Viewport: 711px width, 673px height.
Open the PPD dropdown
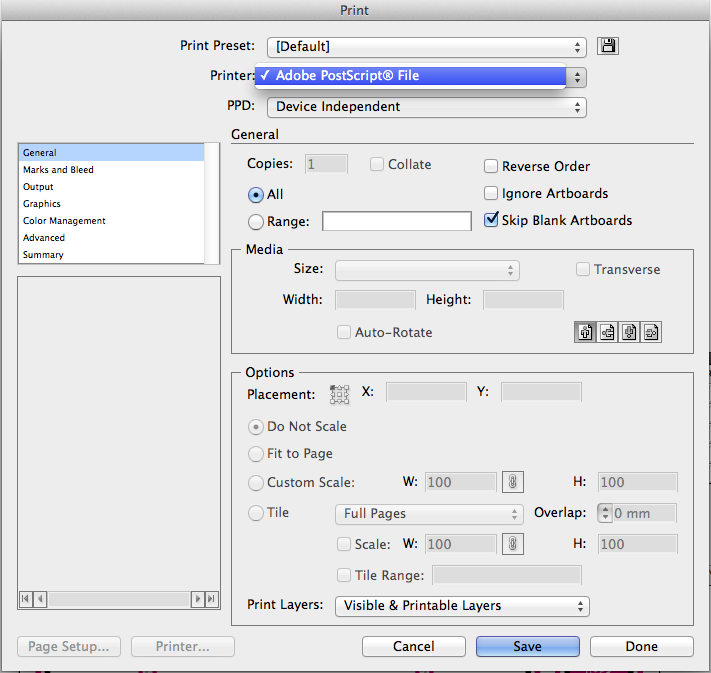click(x=427, y=107)
